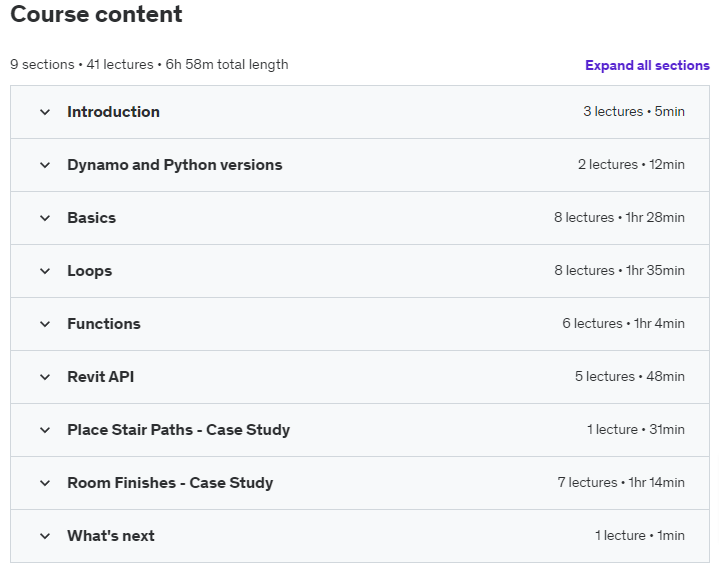Expand Dynamo and Python versions chevron
The width and height of the screenshot is (719, 570).
click(x=45, y=165)
